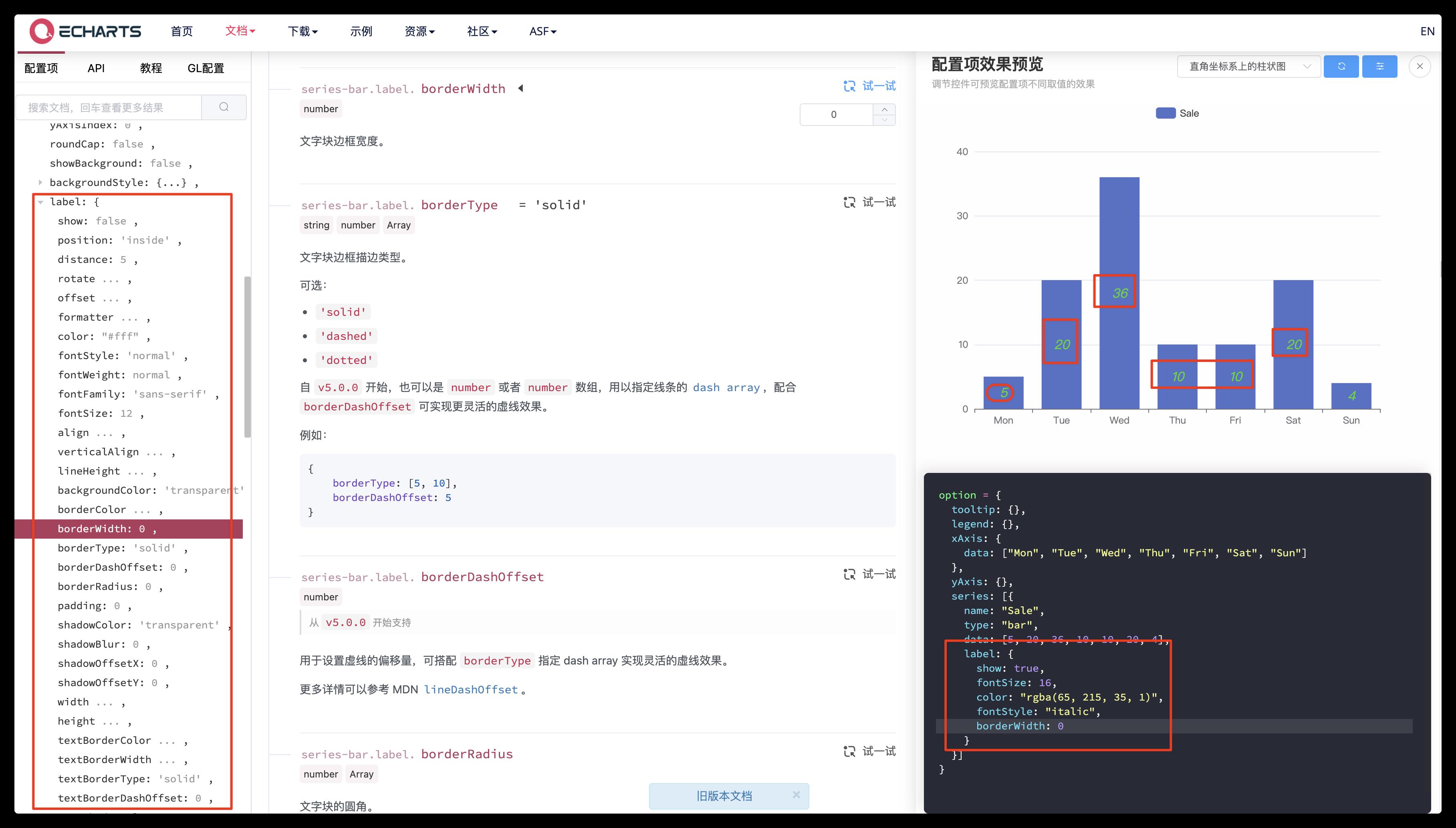
Task: Close the 配置项效果预览 panel
Action: pyautogui.click(x=1420, y=67)
